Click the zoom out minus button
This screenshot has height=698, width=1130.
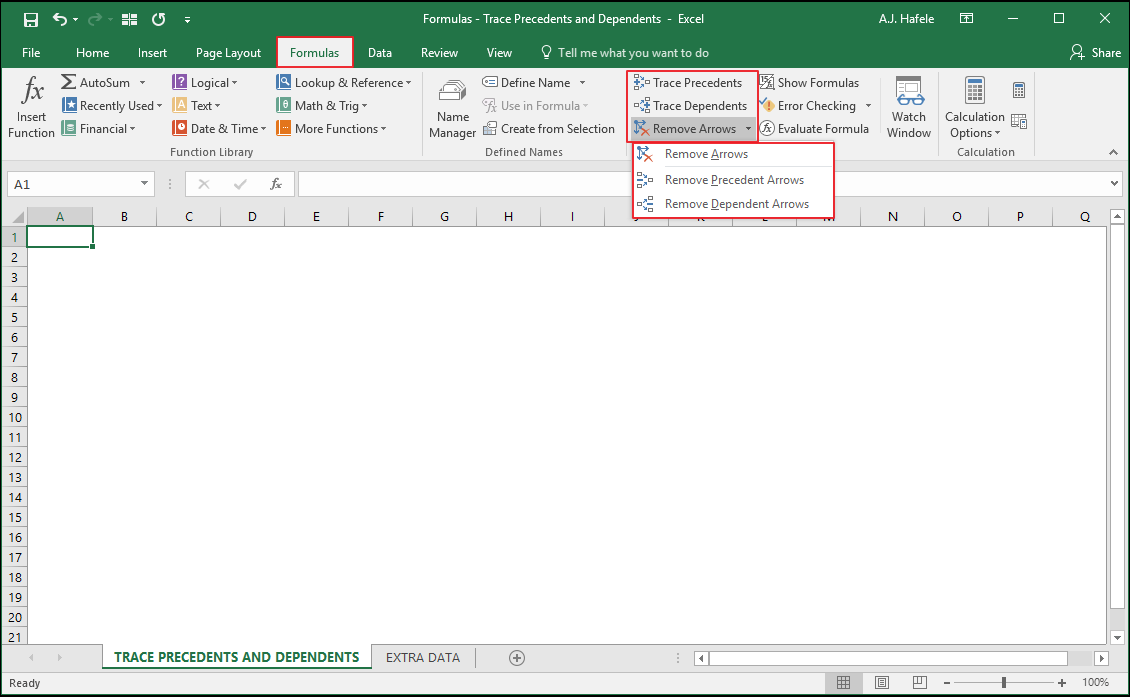click(x=946, y=682)
